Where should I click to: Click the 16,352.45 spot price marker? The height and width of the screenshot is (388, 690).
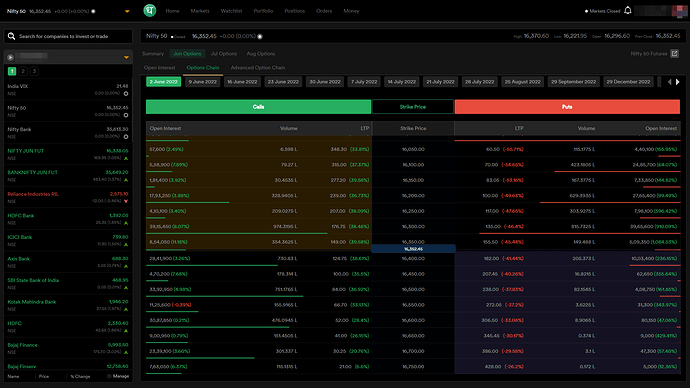click(x=413, y=249)
